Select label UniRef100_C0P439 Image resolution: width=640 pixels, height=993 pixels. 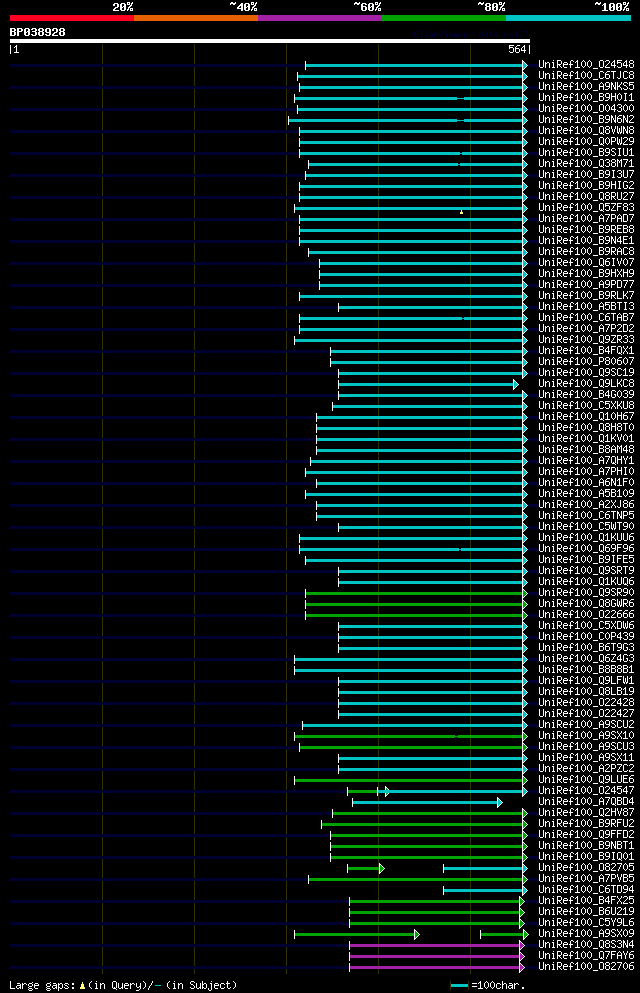tap(586, 636)
